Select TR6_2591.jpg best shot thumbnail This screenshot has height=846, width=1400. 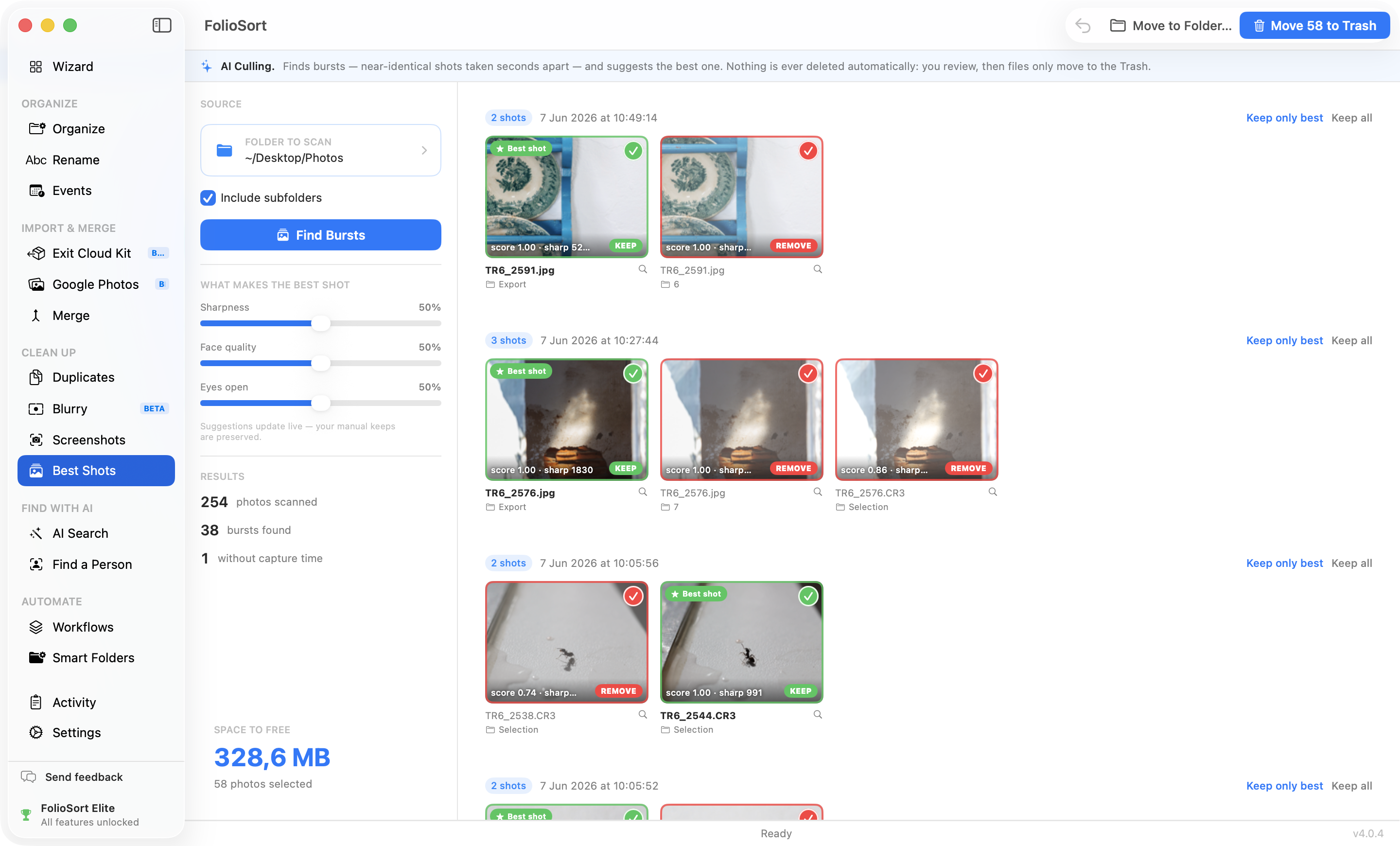(566, 196)
